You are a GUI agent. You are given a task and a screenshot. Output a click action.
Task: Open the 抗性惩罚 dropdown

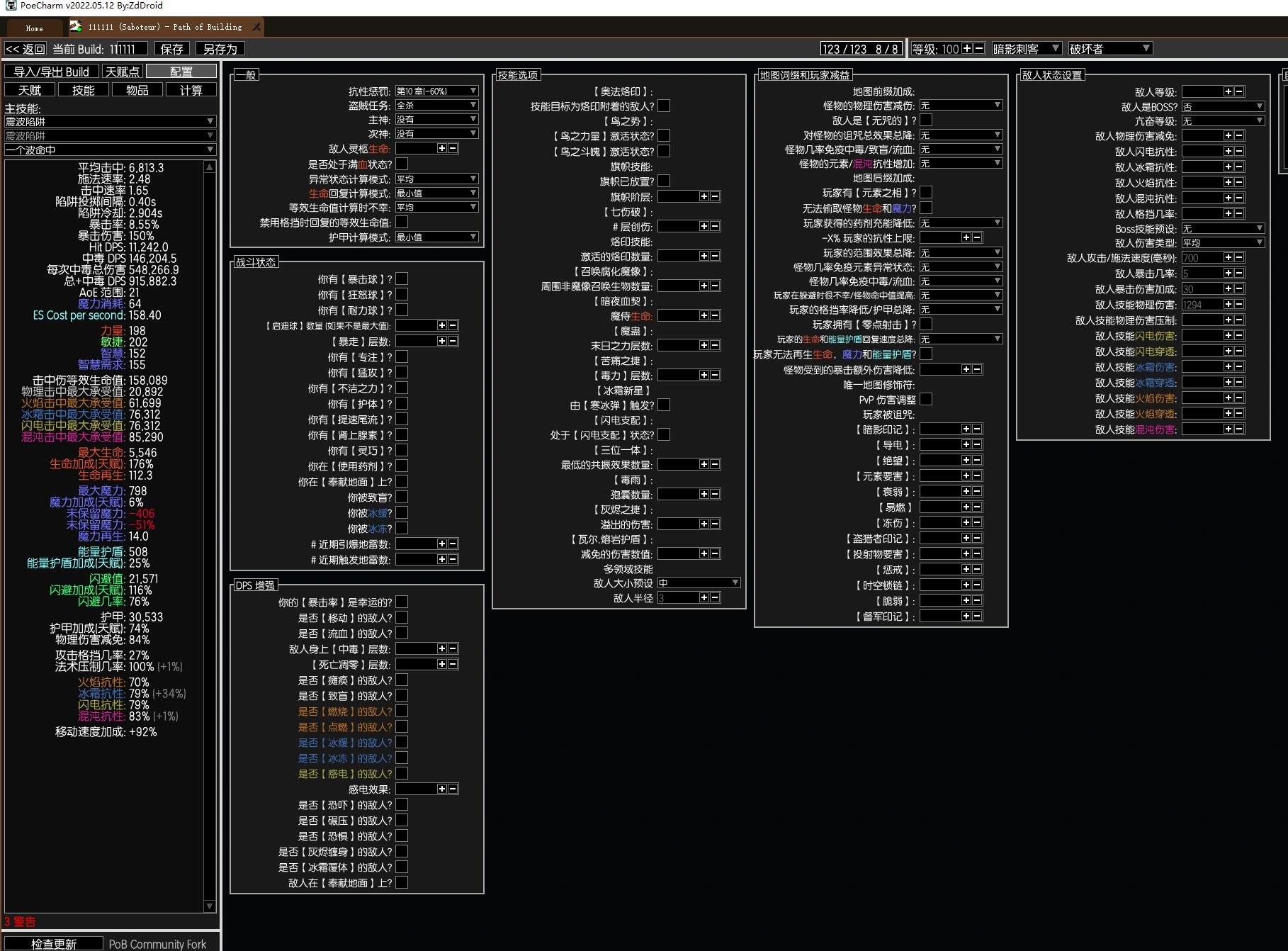[x=436, y=91]
